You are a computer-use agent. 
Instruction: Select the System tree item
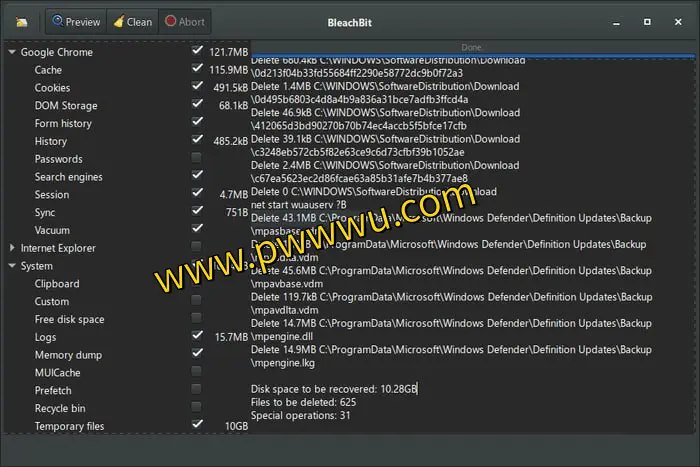click(37, 266)
